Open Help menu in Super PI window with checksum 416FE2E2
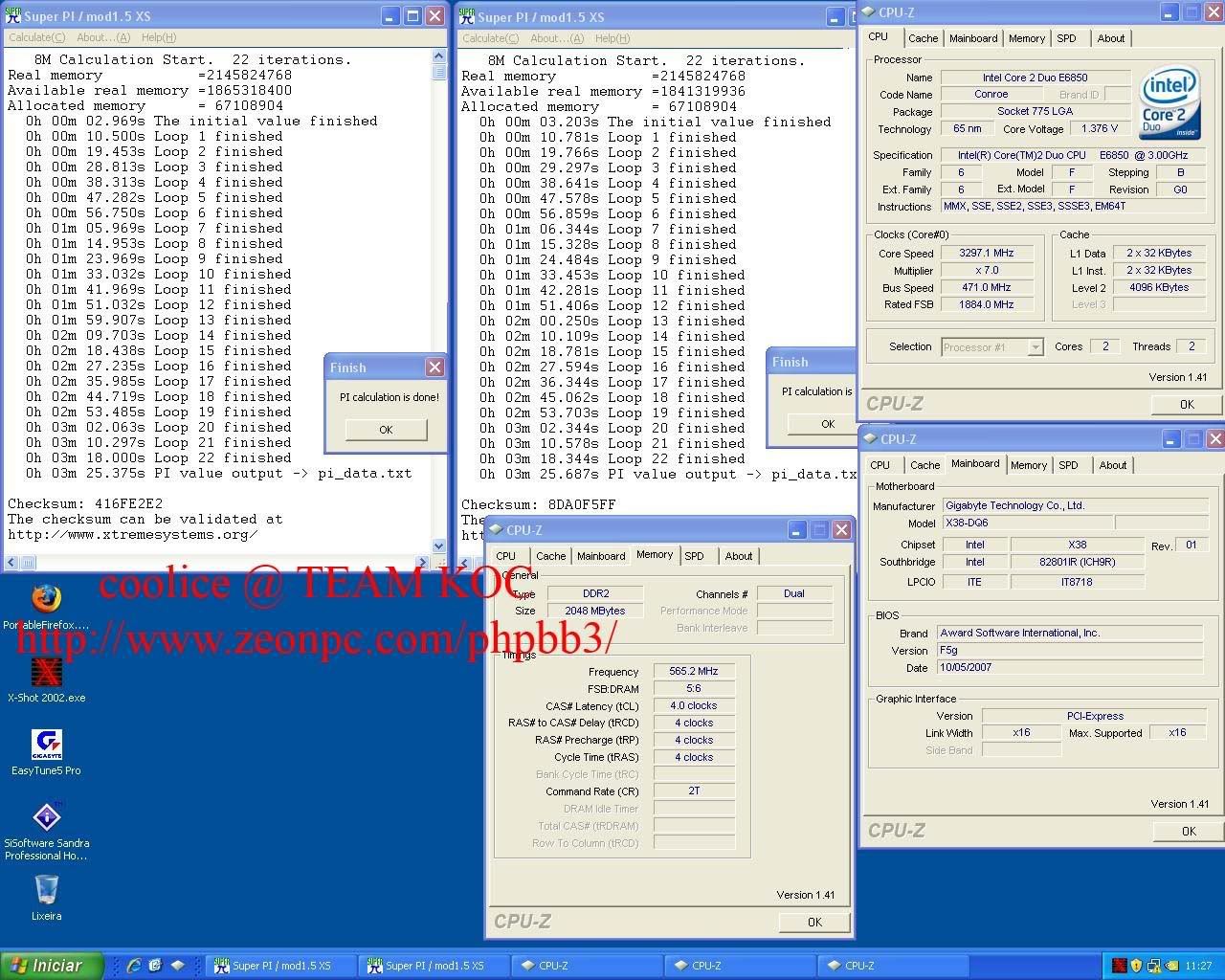Viewport: 1225px width, 980px height. pyautogui.click(x=158, y=37)
